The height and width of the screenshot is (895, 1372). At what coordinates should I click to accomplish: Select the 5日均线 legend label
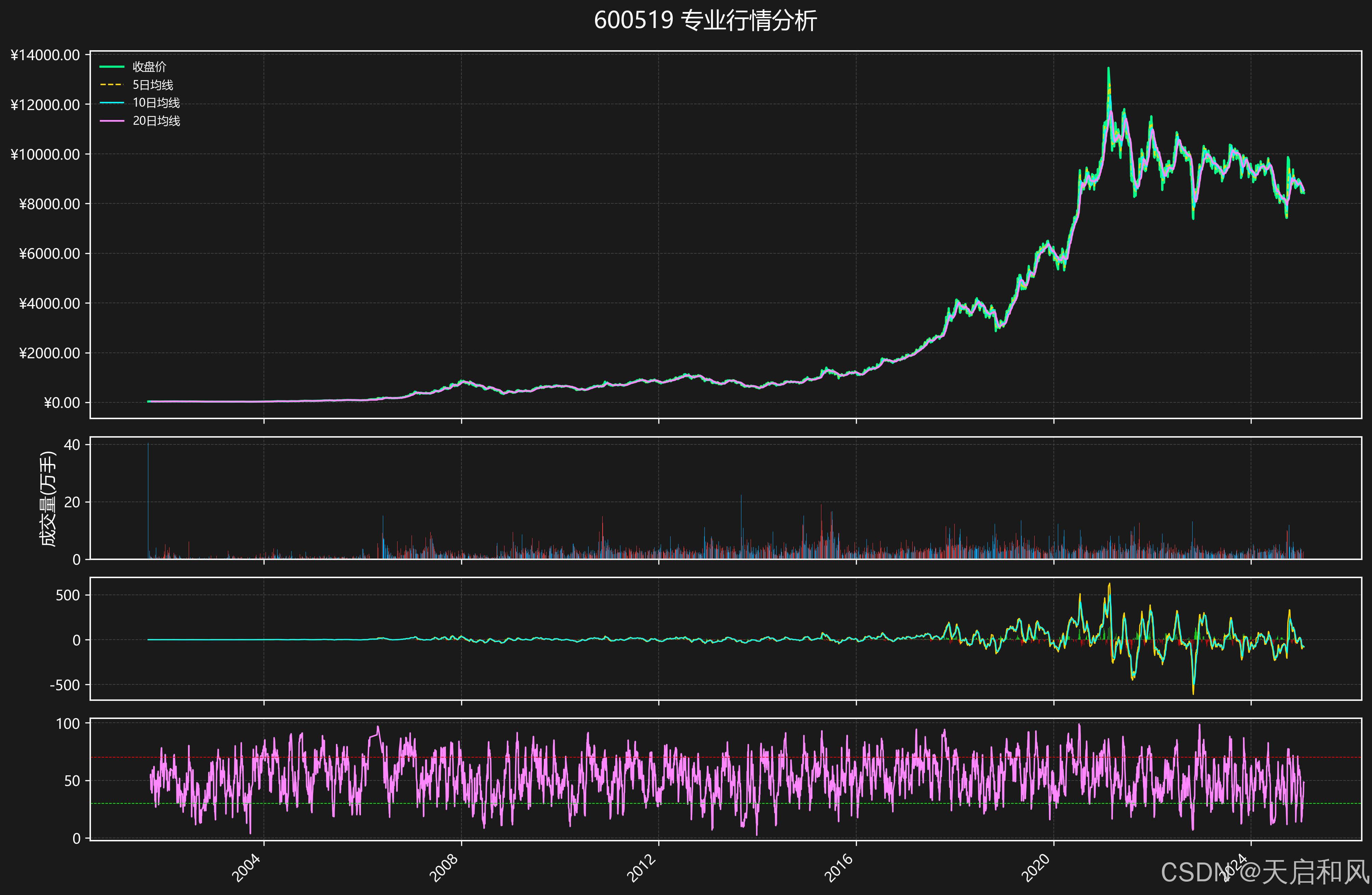coord(153,85)
